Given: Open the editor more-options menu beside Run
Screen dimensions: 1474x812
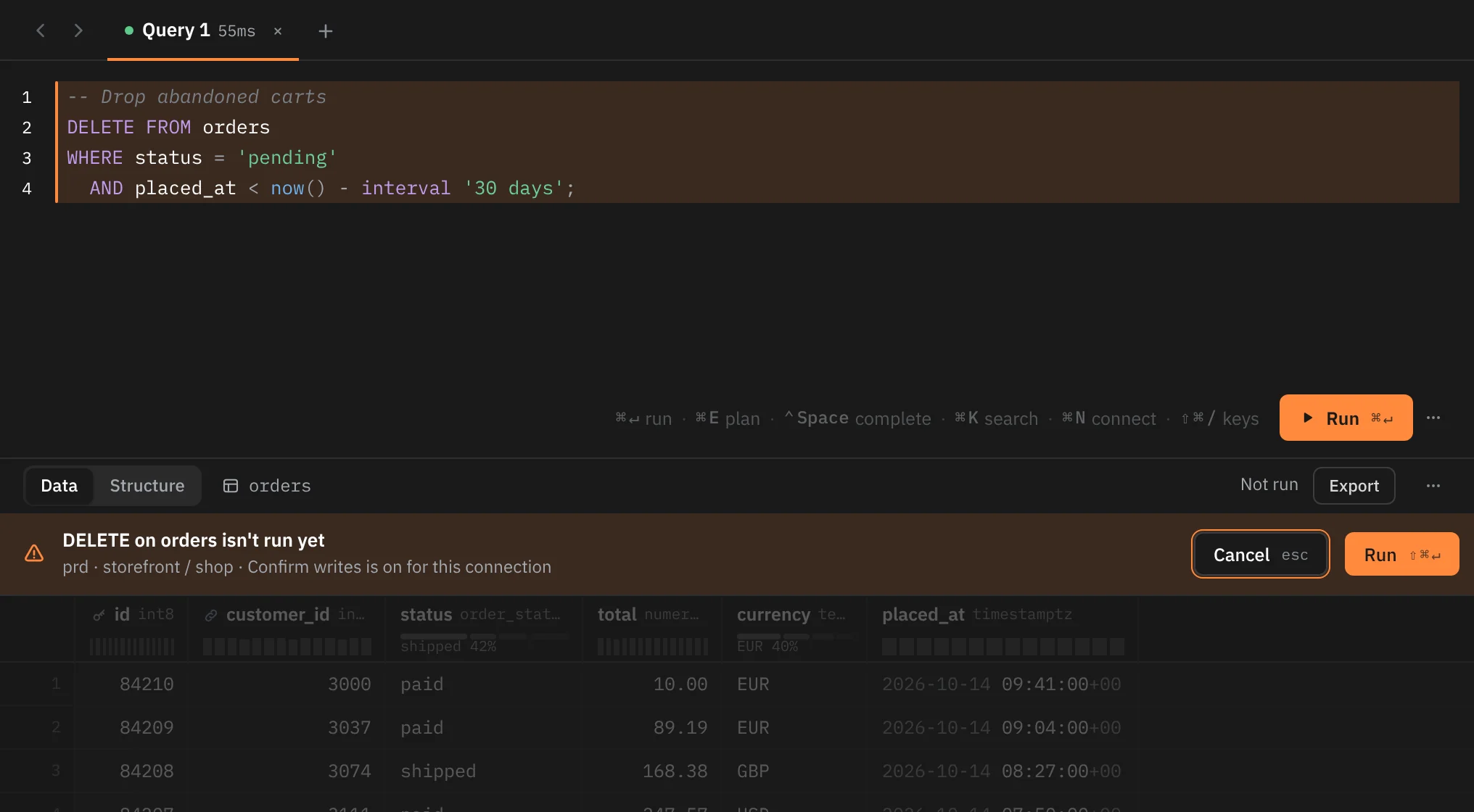Looking at the screenshot, I should (1433, 418).
